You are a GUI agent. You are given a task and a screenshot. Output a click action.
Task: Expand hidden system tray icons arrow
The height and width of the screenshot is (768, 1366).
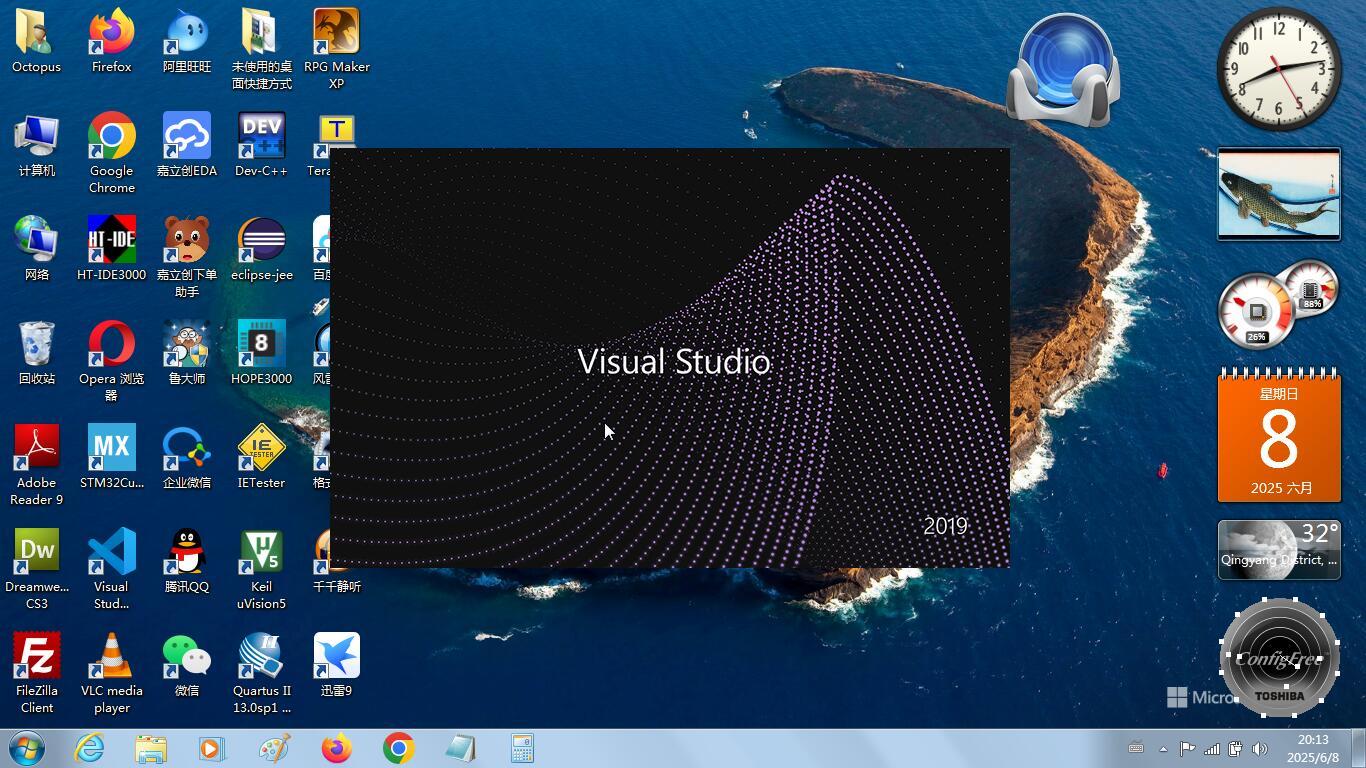[x=1163, y=748]
